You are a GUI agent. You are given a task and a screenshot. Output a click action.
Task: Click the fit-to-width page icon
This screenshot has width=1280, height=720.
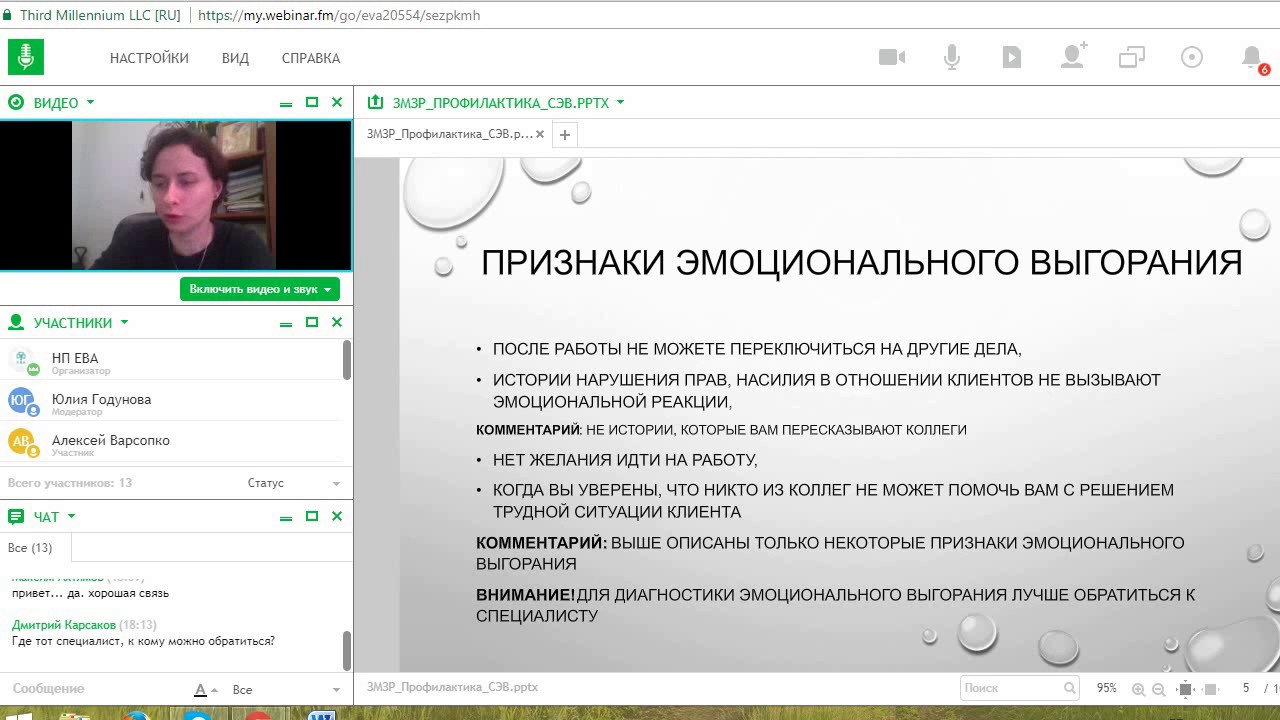click(1211, 689)
